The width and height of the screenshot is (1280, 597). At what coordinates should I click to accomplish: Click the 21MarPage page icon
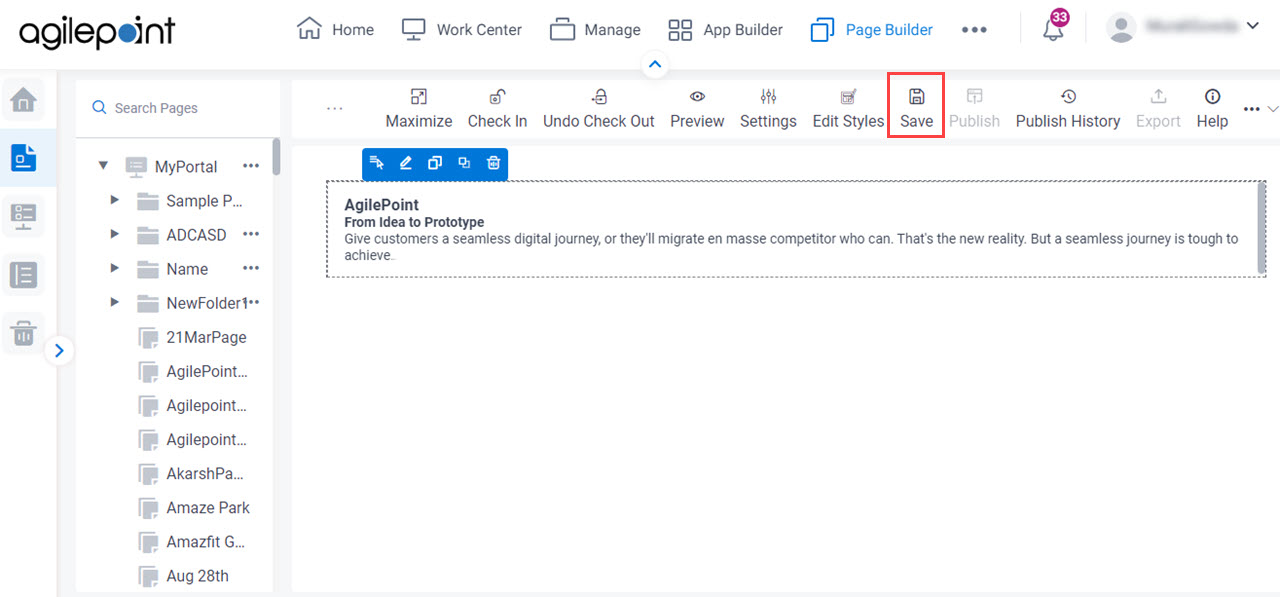click(149, 338)
